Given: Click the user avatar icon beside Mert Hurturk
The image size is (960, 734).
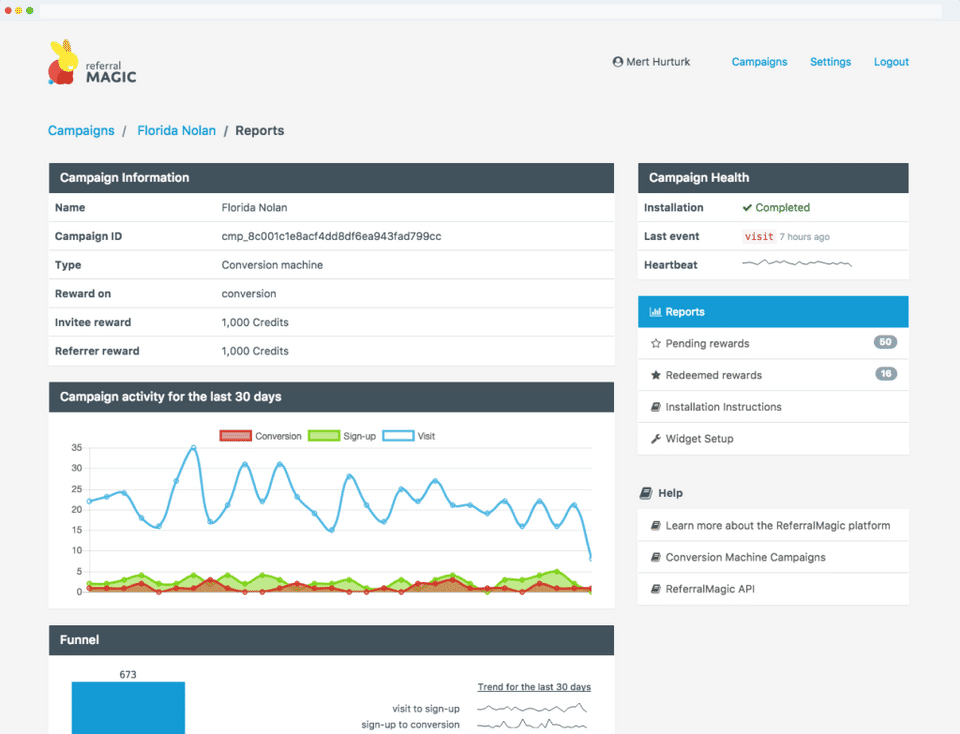Looking at the screenshot, I should tap(618, 62).
